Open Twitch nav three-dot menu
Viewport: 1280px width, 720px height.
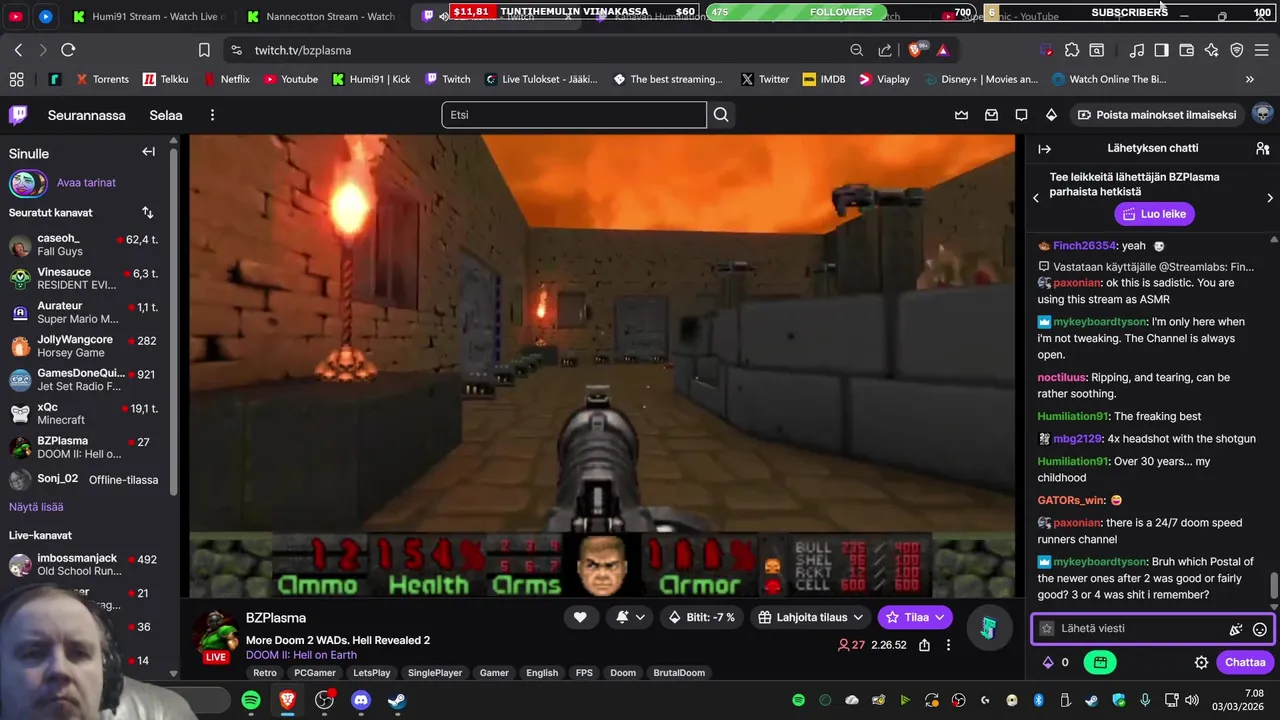click(x=212, y=115)
